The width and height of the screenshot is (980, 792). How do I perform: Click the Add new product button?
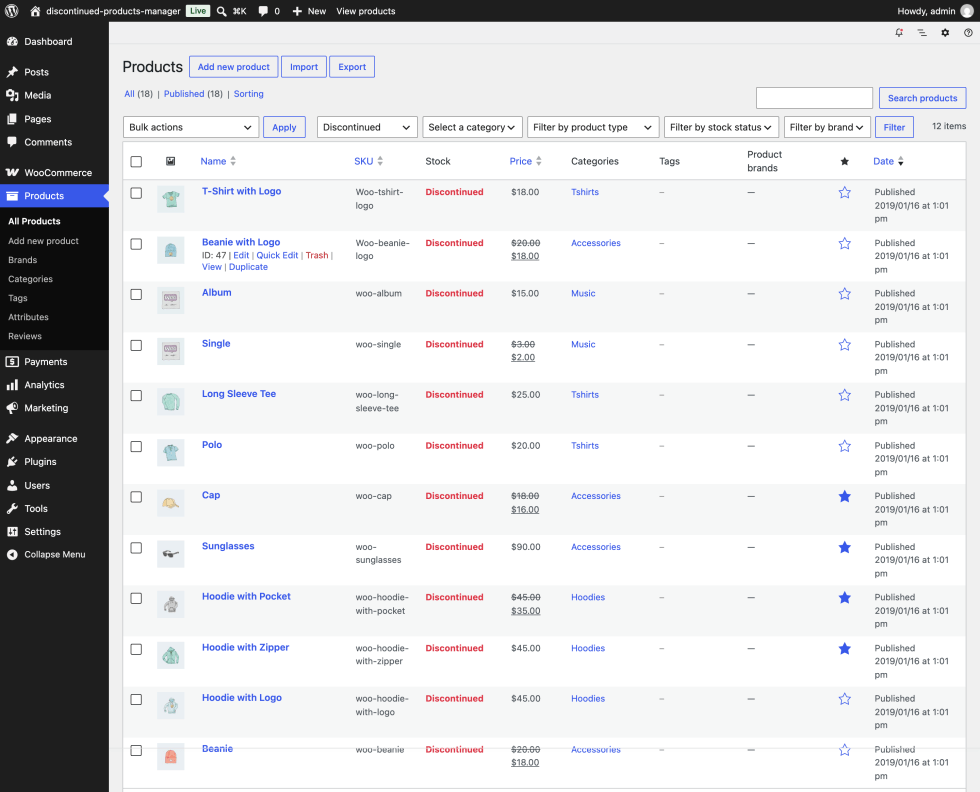[x=234, y=67]
